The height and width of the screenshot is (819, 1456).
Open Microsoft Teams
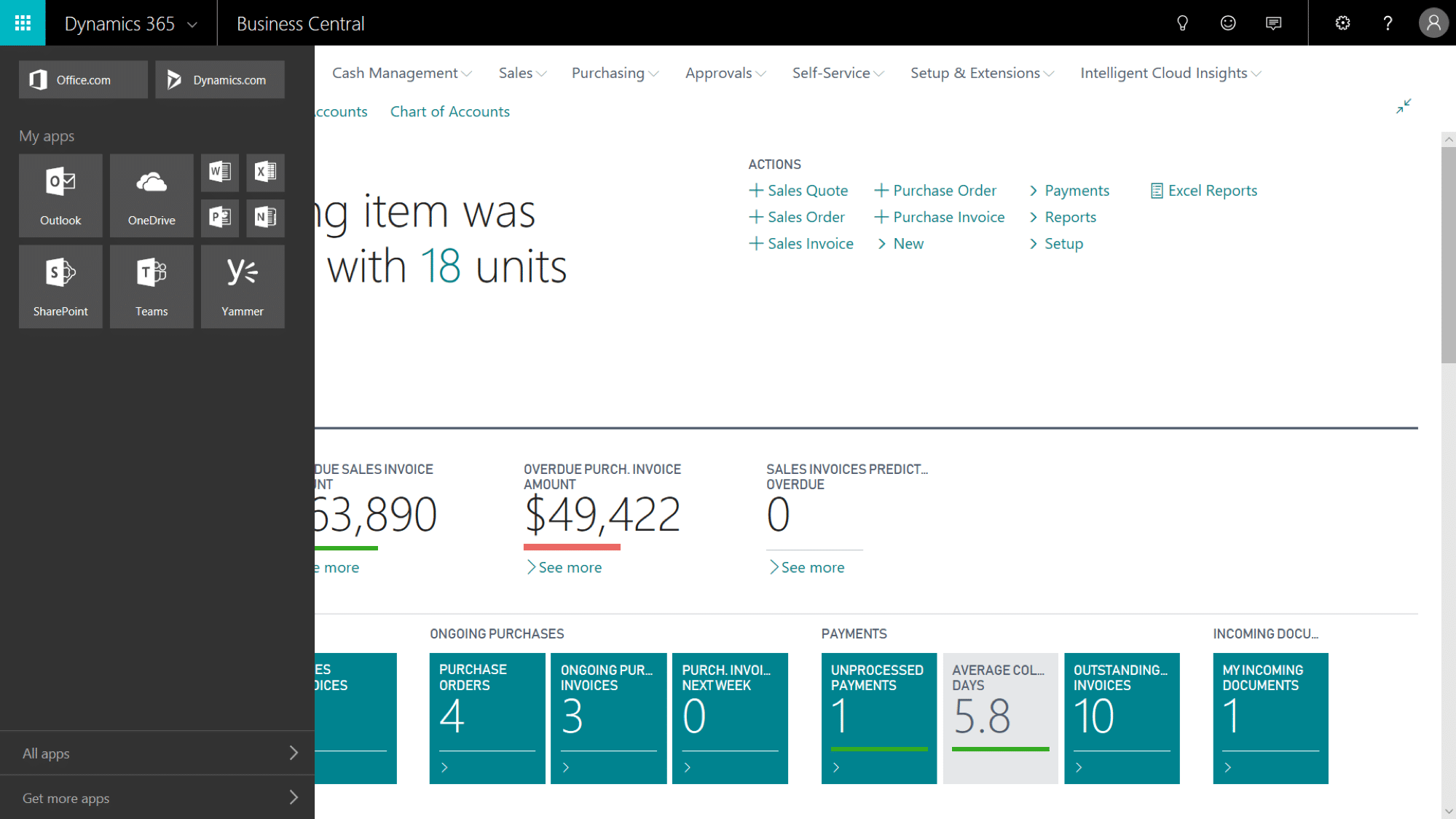(151, 286)
